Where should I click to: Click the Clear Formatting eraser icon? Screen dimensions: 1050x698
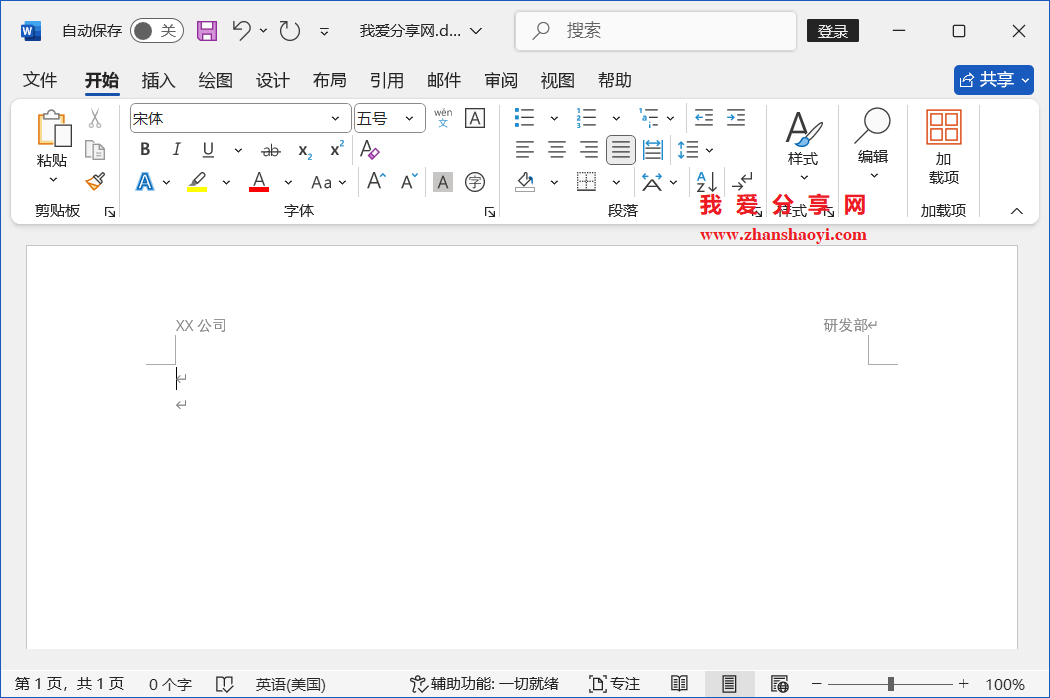point(370,149)
